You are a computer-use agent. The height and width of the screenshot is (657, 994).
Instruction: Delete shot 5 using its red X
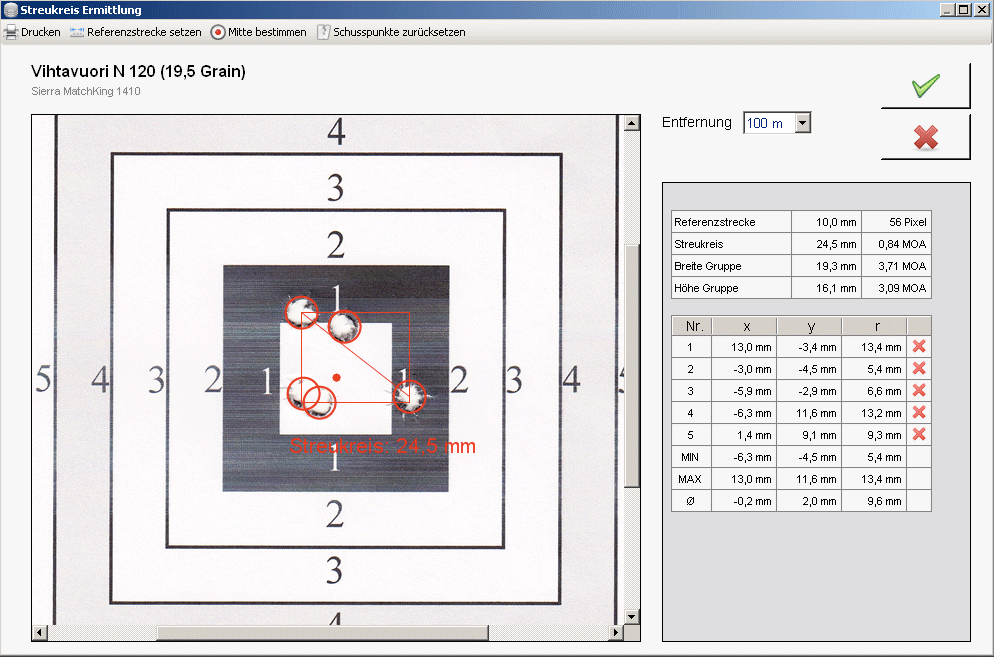point(919,434)
